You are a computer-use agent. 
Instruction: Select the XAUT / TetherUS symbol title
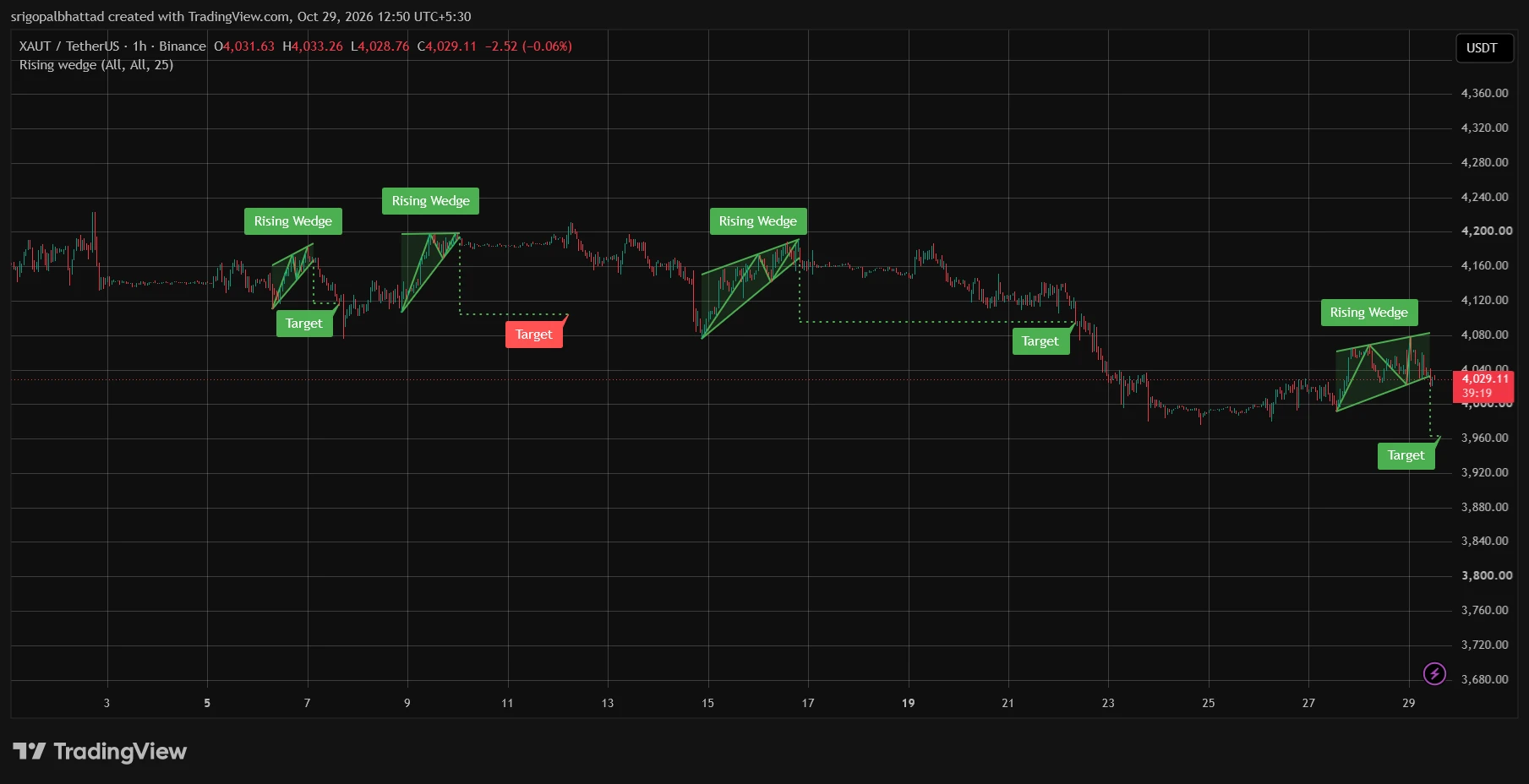click(69, 46)
